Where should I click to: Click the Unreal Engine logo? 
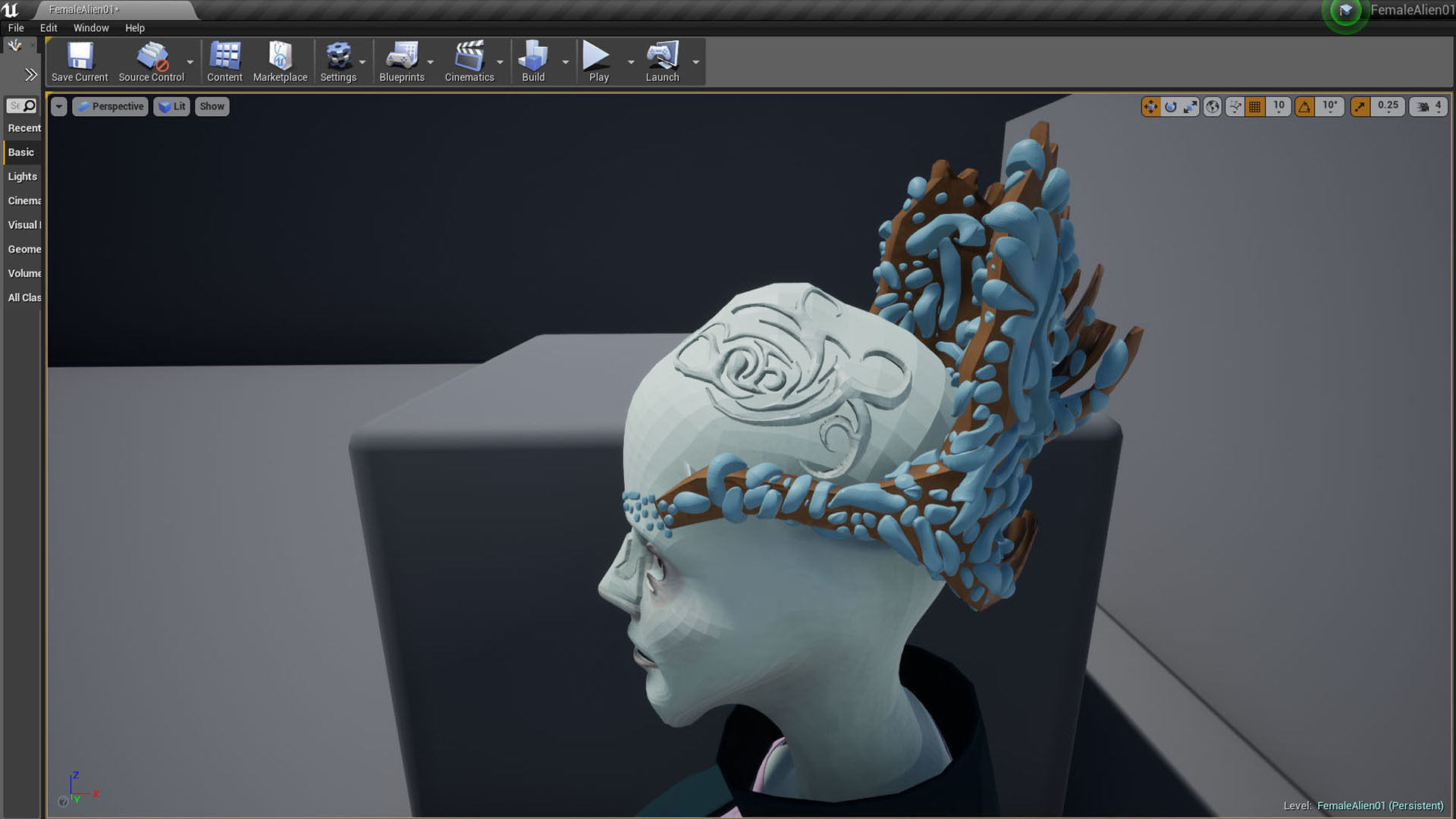tap(11, 9)
